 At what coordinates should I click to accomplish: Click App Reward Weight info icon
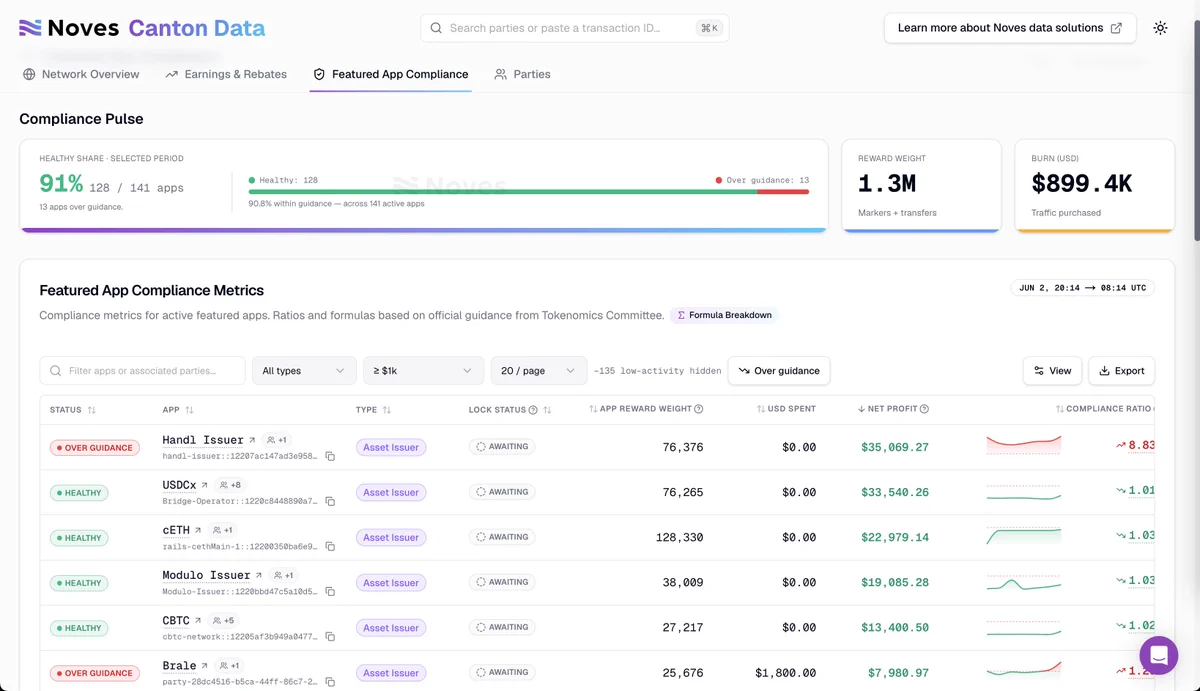(698, 409)
